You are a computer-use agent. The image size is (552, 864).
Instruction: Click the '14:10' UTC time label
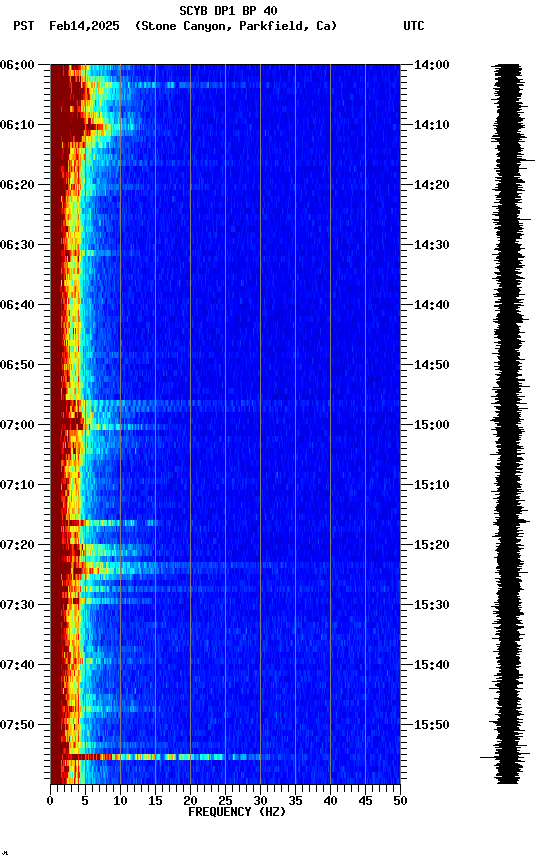click(432, 125)
